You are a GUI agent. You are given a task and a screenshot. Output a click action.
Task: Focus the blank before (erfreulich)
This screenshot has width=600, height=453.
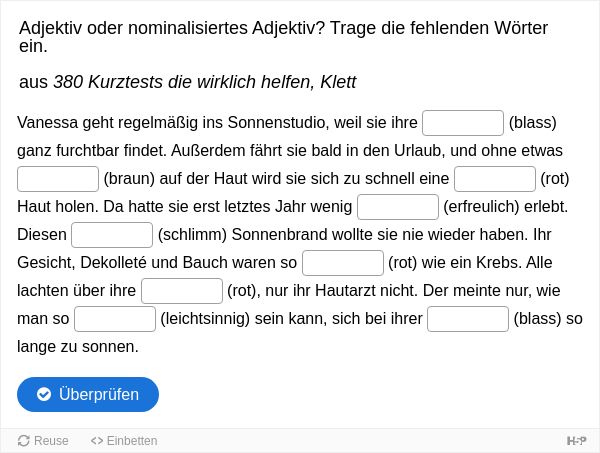[398, 207]
